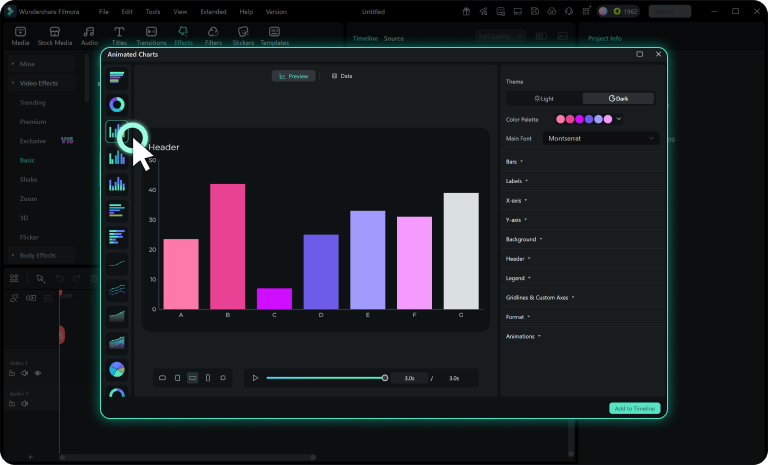The width and height of the screenshot is (768, 465).
Task: Maximize the Animated Charts dialog
Action: (639, 54)
